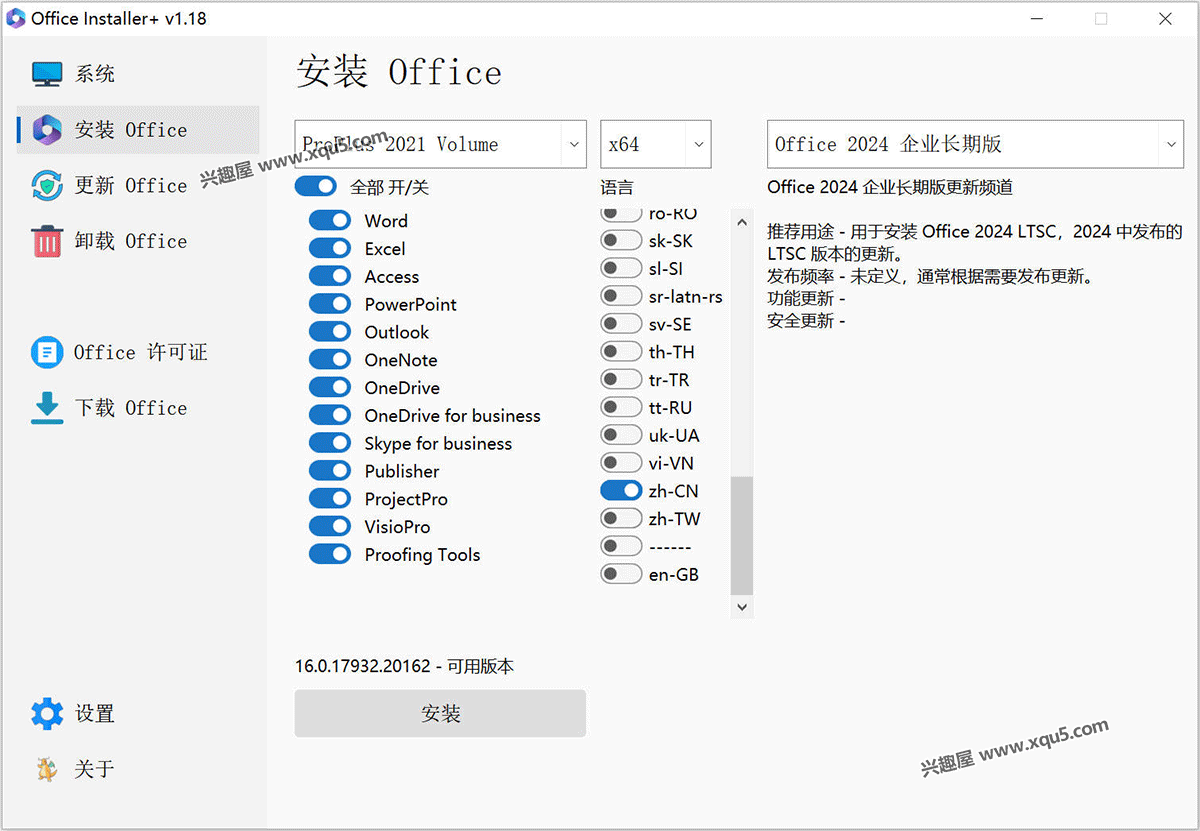
Task: Expand the x64 architecture dropdown
Action: pos(656,144)
